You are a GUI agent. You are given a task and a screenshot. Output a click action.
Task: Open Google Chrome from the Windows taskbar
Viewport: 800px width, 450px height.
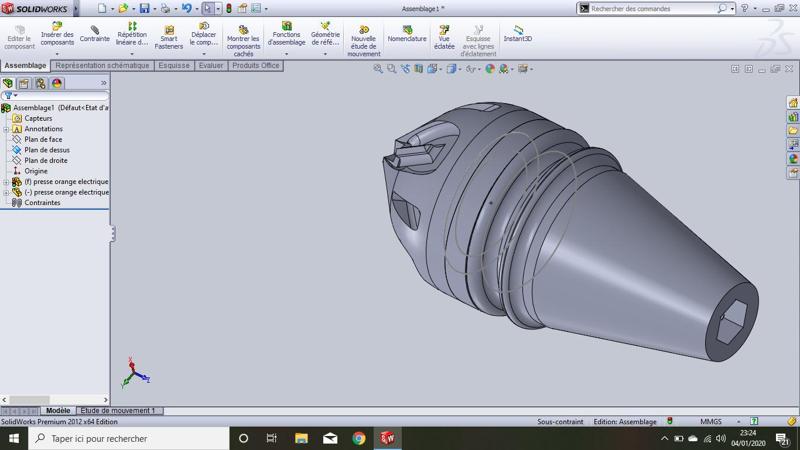[359, 438]
